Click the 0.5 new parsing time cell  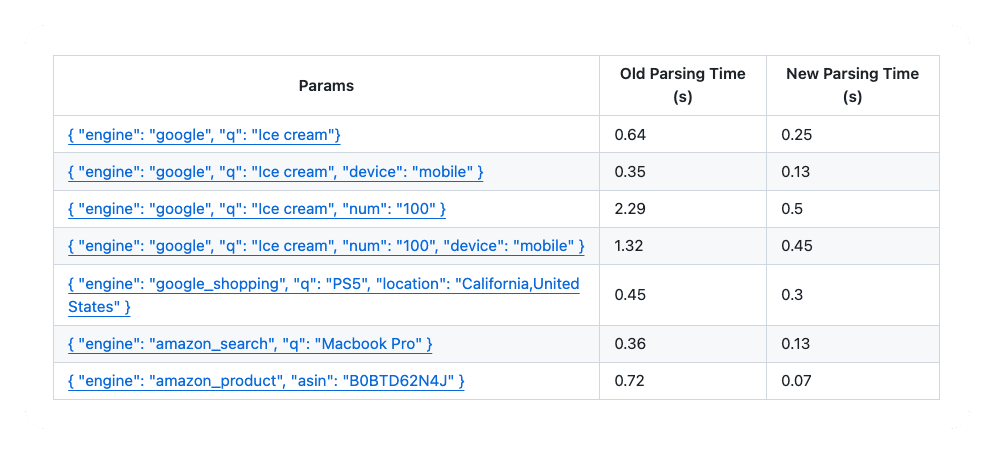tap(792, 209)
